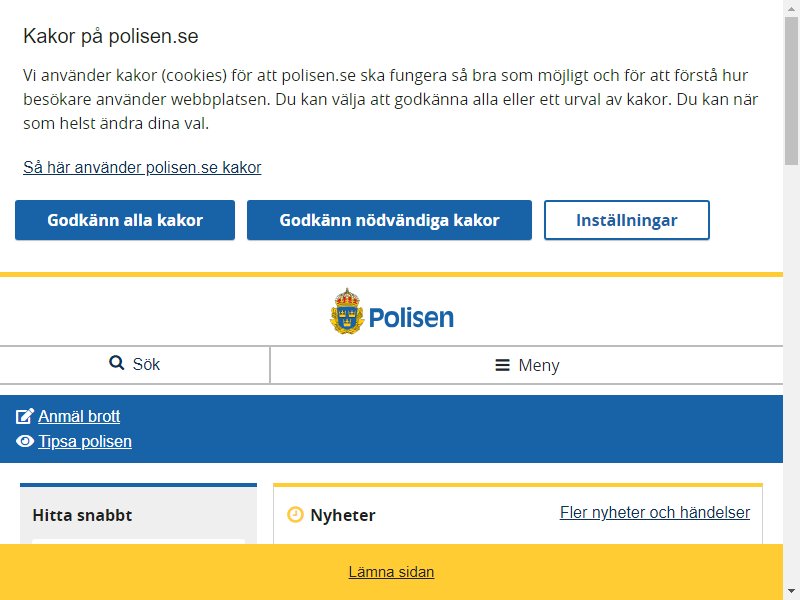Expand the Meny navigation
Image resolution: width=800 pixels, height=600 pixels.
(x=527, y=365)
